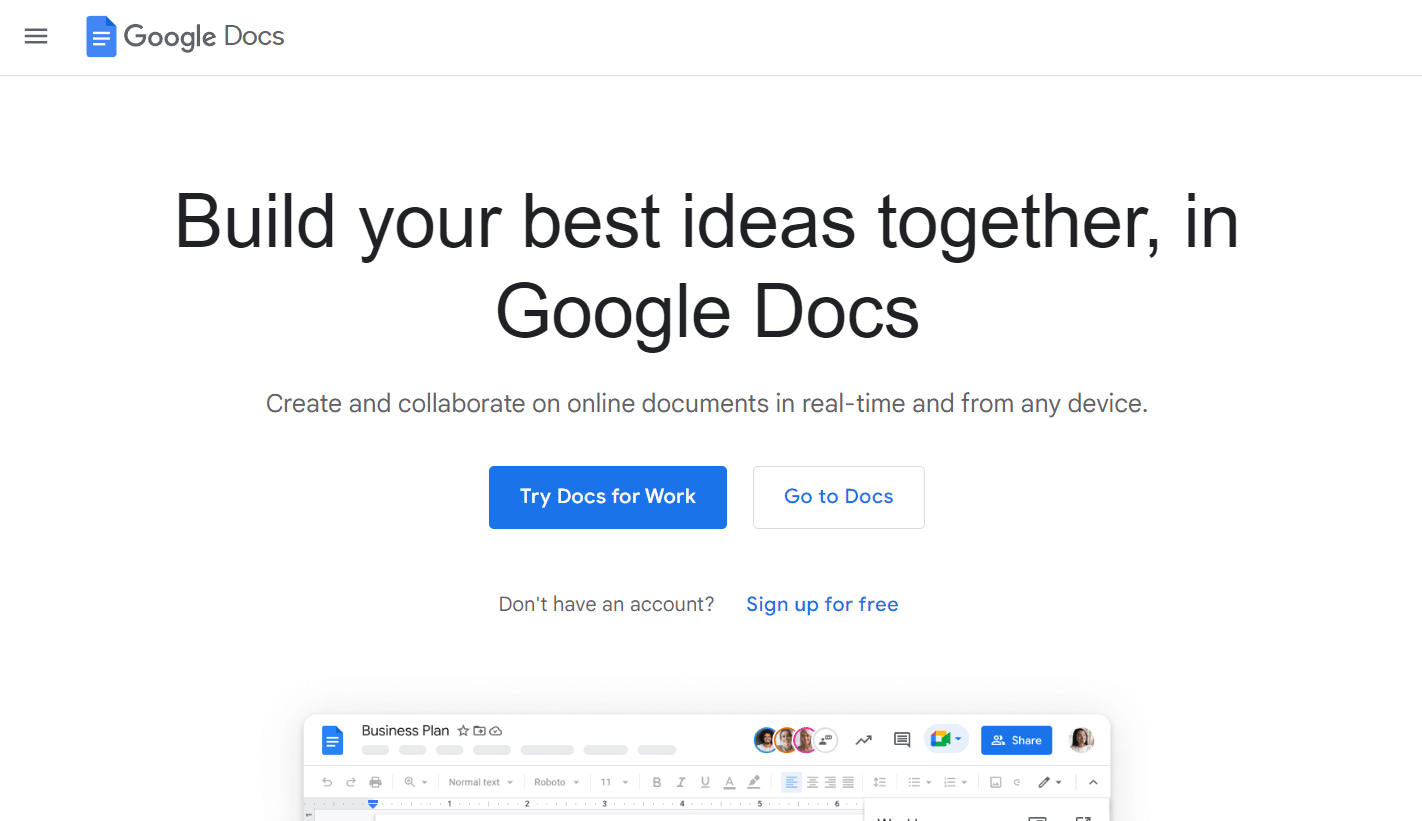Screen dimensions: 1422x821
Task: Select the text color swatch icon
Action: point(728,782)
